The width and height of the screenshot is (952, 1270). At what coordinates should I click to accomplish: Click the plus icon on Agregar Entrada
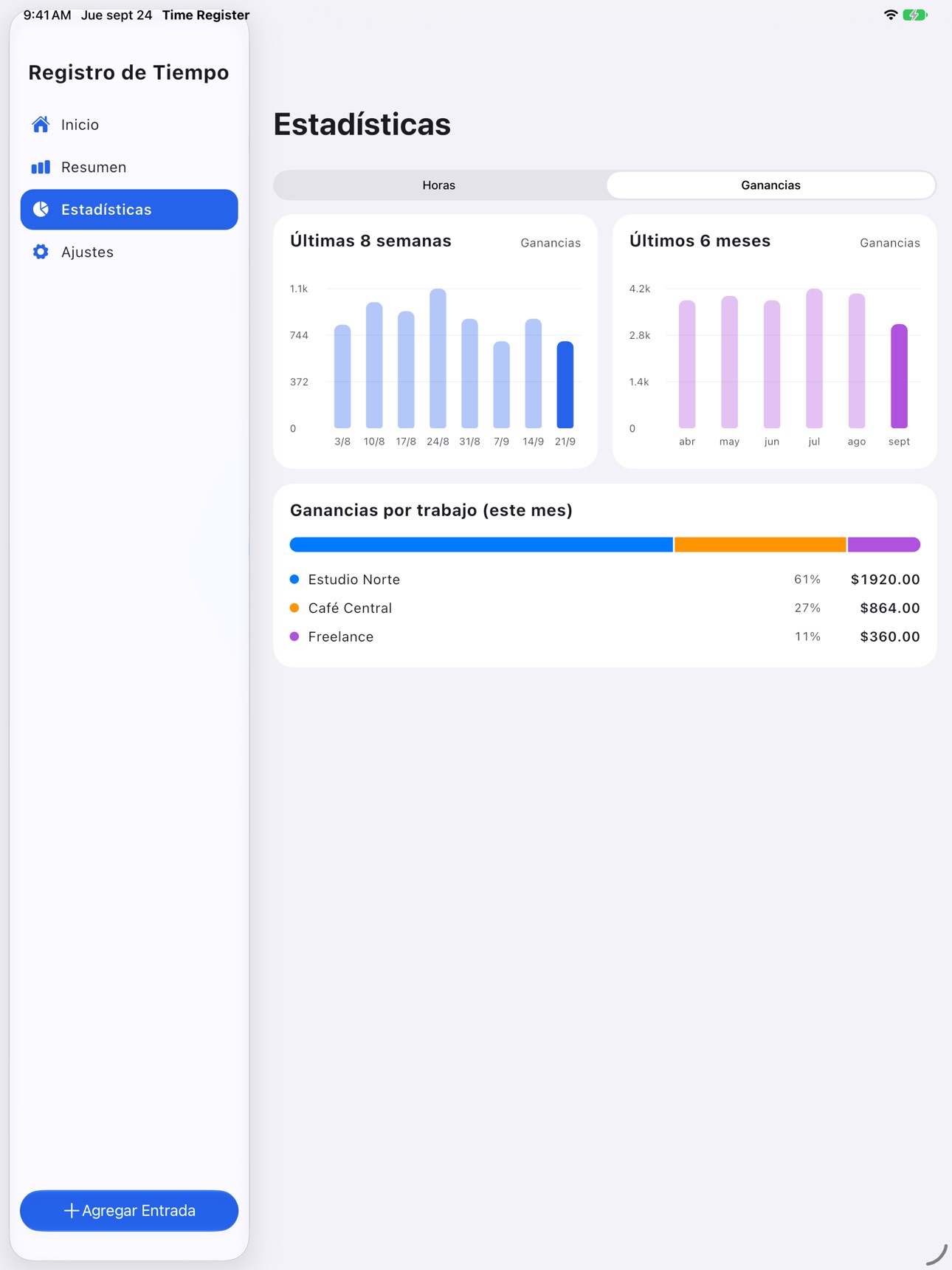click(x=71, y=1210)
